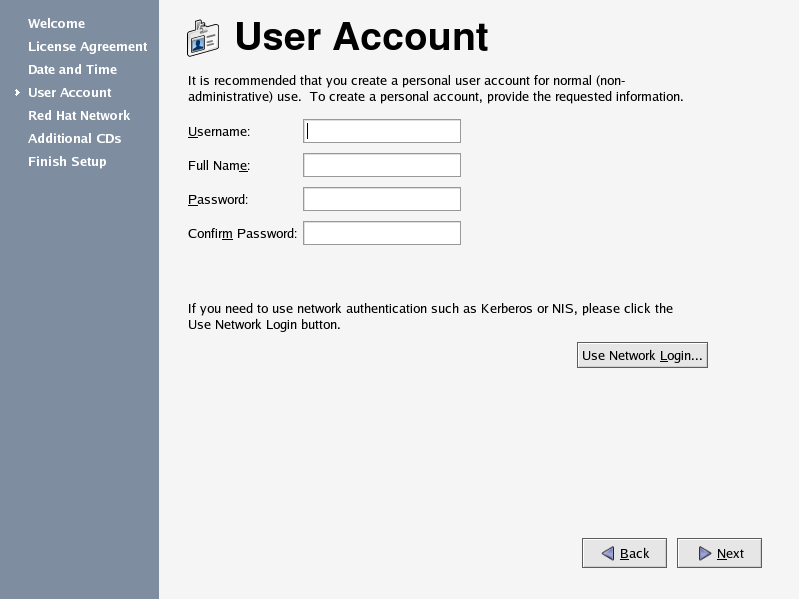
Task: Click the Confirm Password input box
Action: coord(382,233)
